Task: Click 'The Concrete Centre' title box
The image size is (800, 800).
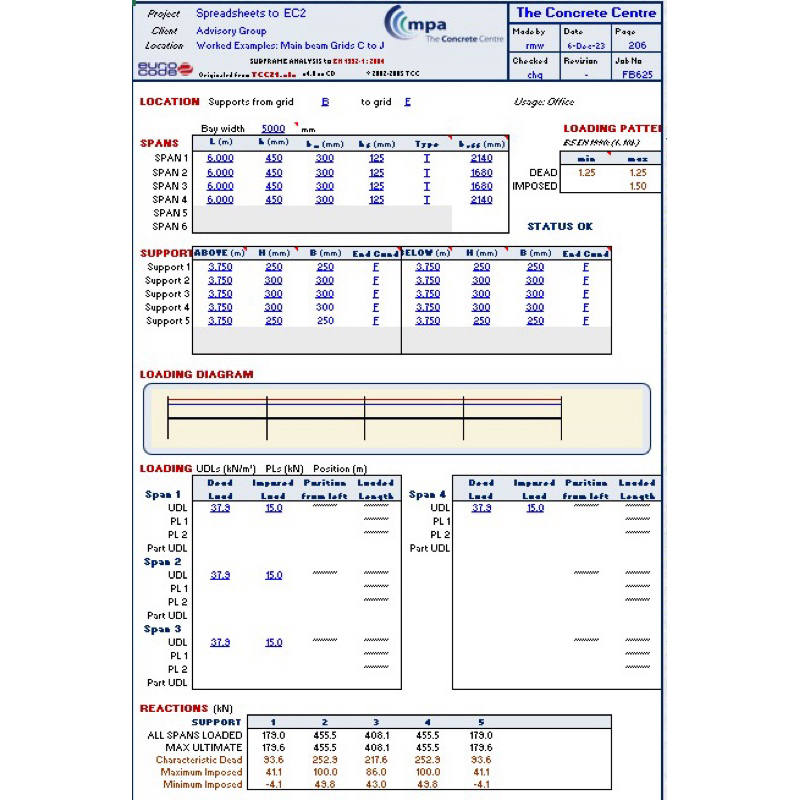Action: click(x=586, y=13)
